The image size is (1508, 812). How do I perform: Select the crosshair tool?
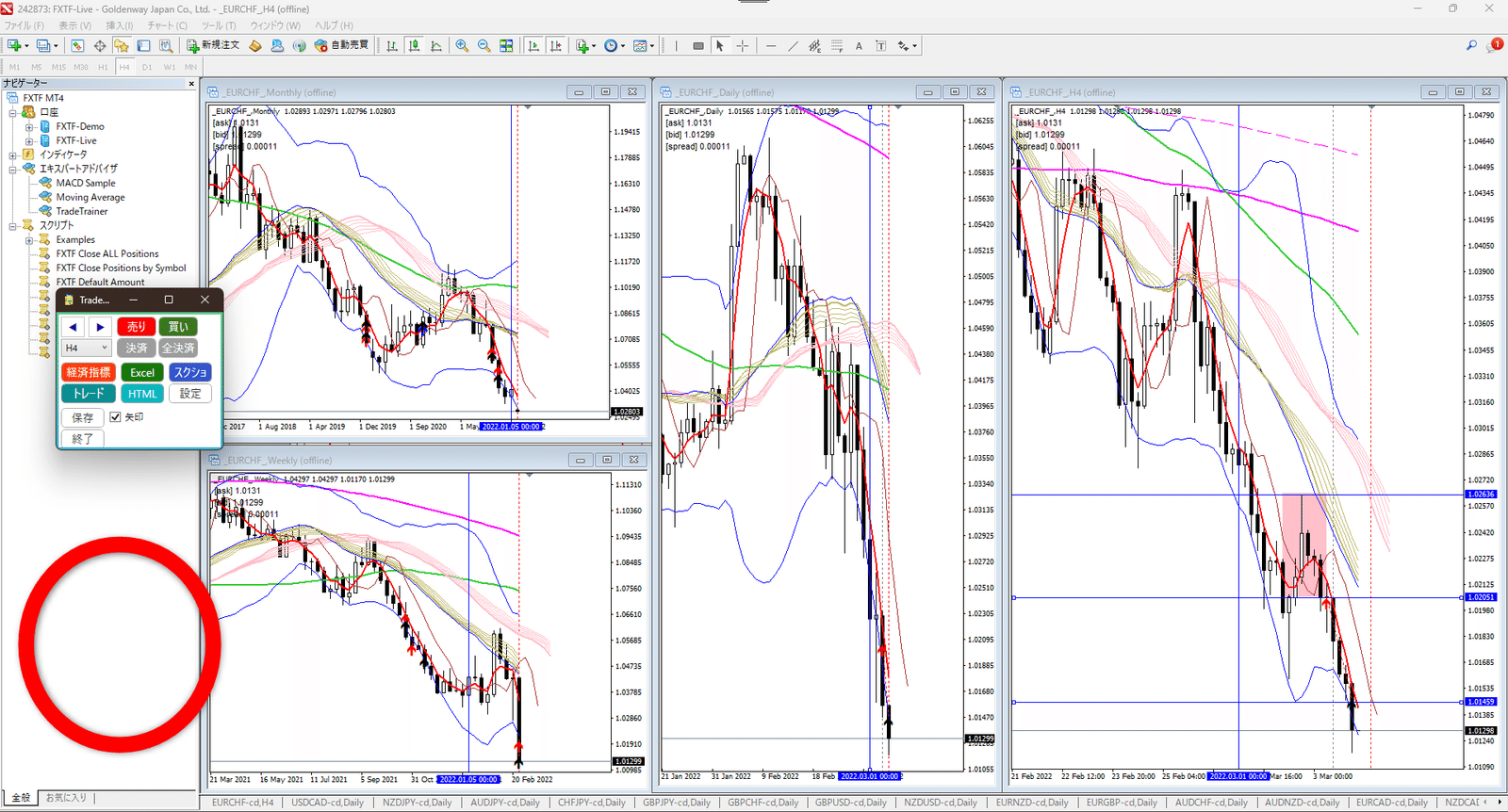[743, 45]
